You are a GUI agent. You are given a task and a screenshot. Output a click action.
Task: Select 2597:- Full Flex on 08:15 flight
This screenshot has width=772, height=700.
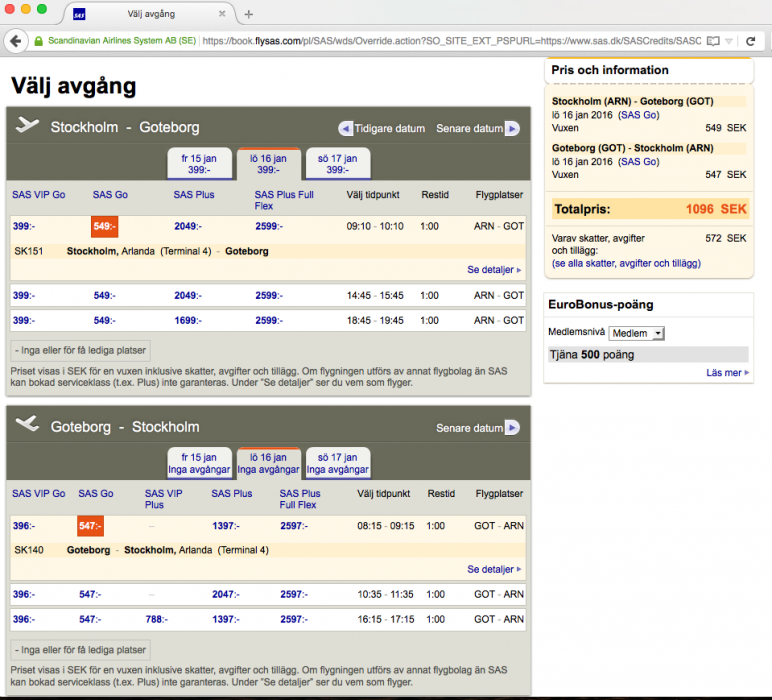coord(294,526)
